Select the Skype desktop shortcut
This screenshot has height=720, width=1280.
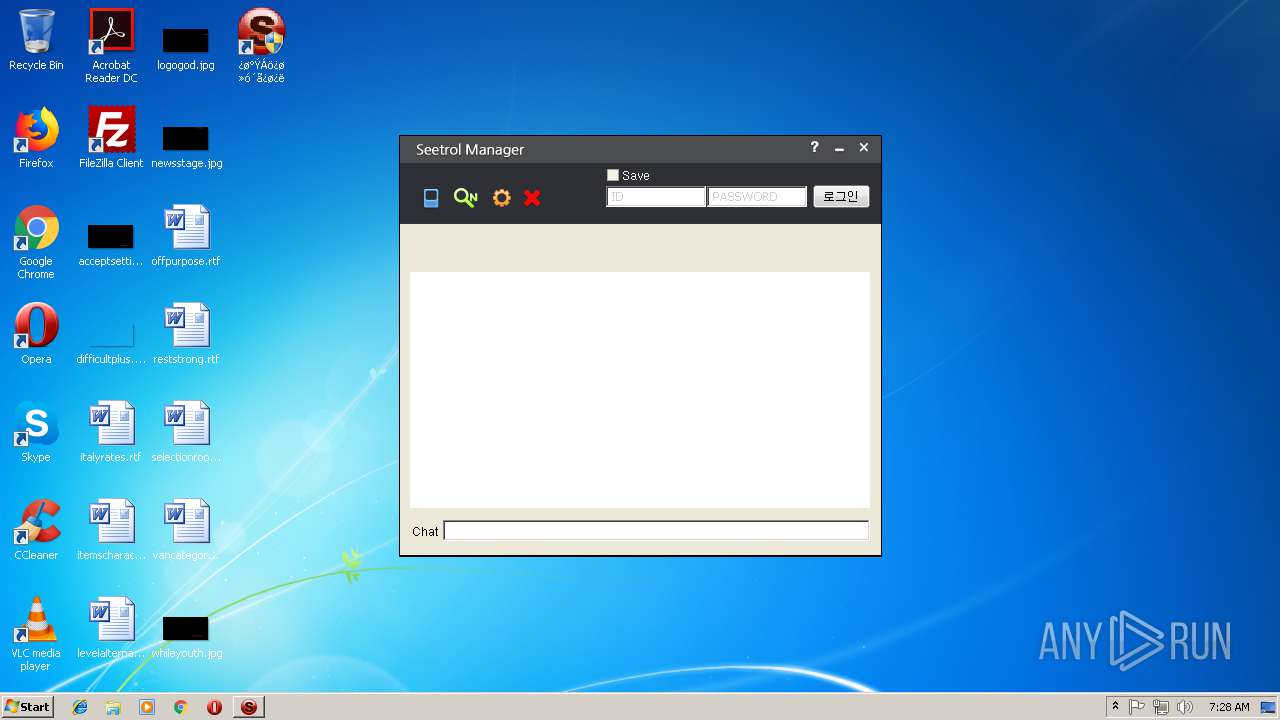[36, 432]
